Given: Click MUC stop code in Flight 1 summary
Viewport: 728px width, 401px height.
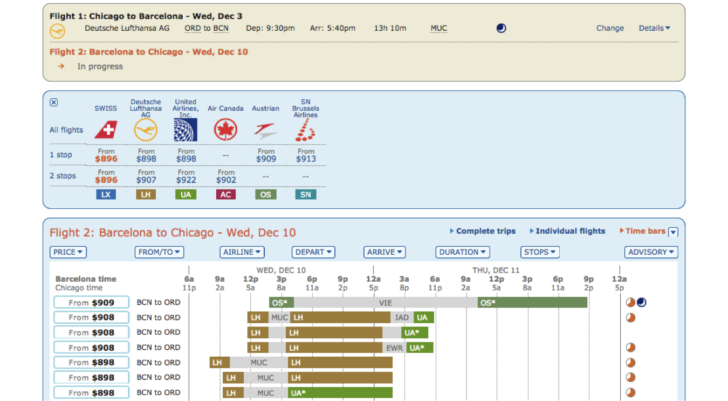Looking at the screenshot, I should point(438,28).
